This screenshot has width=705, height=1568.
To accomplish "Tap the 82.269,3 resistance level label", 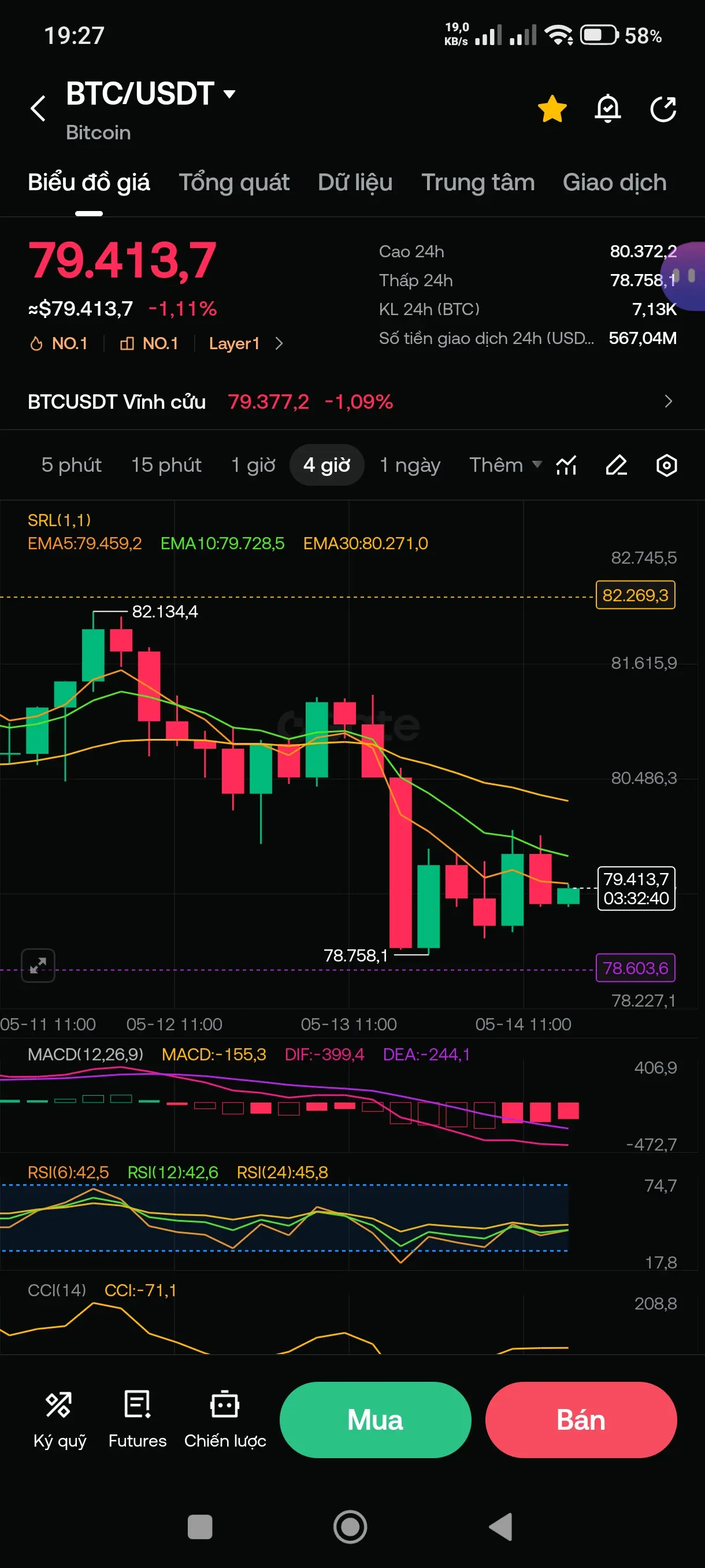I will pos(635,595).
